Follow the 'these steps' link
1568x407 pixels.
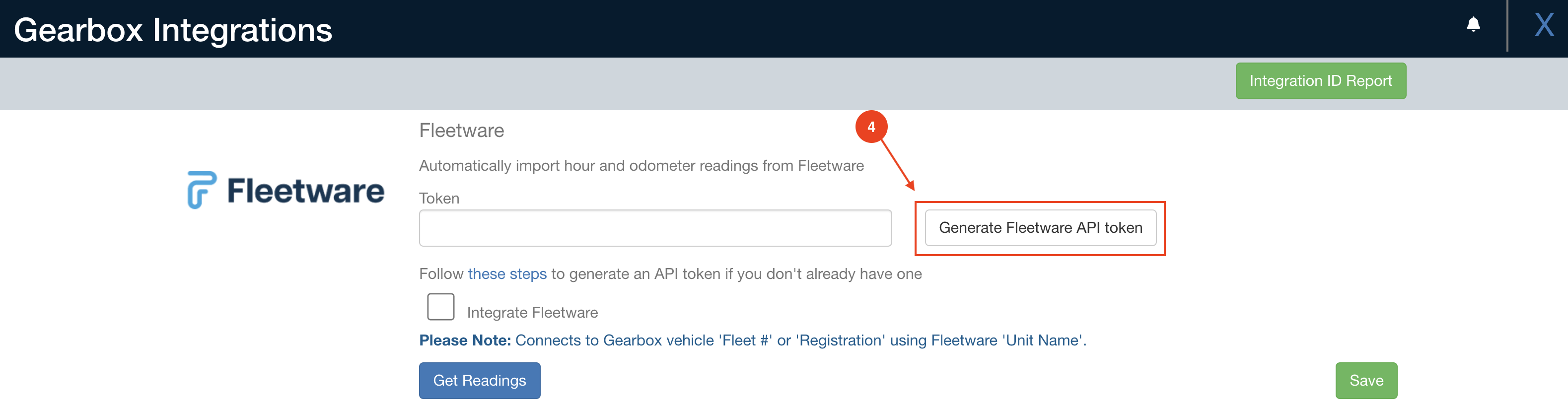click(x=507, y=274)
